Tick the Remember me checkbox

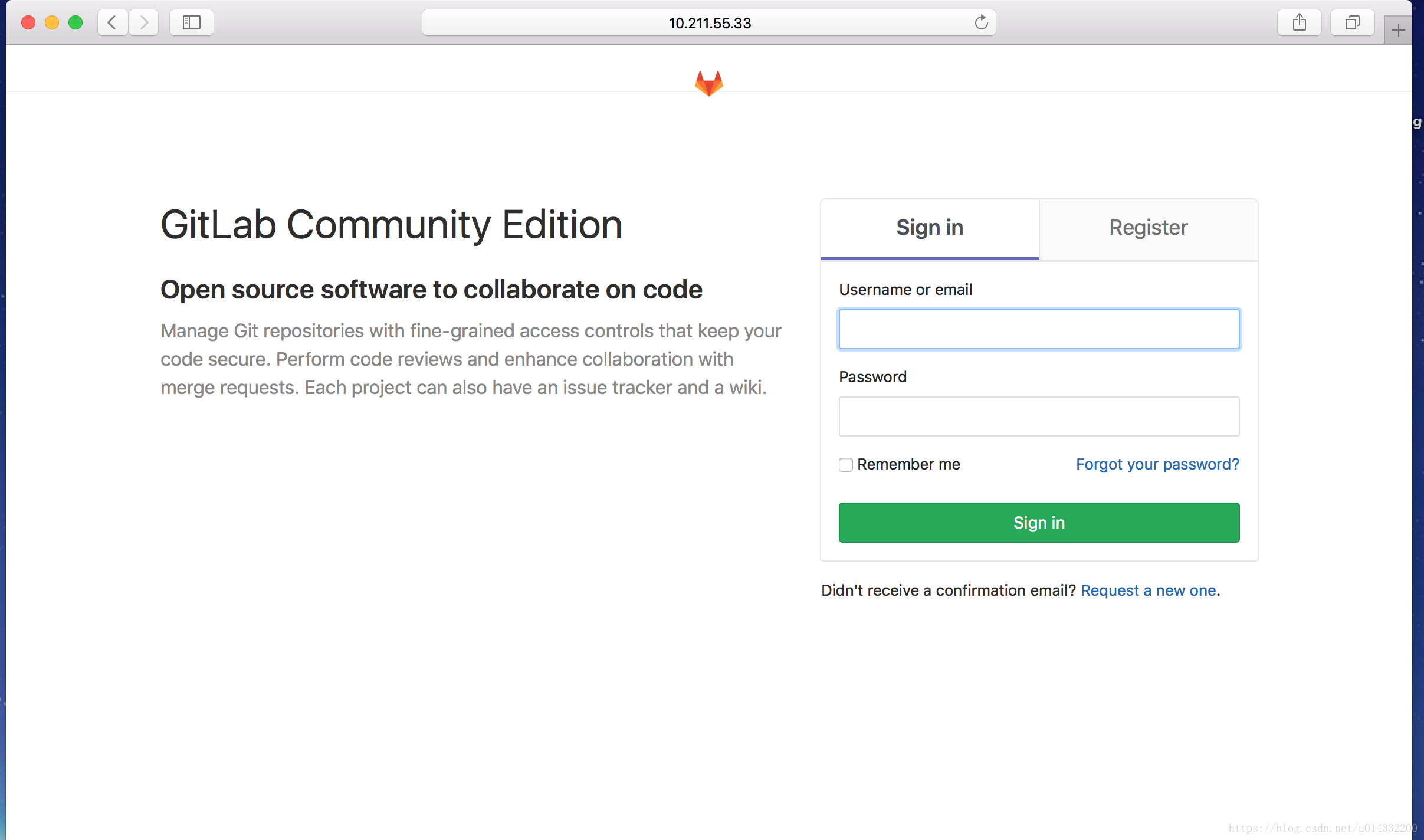846,465
